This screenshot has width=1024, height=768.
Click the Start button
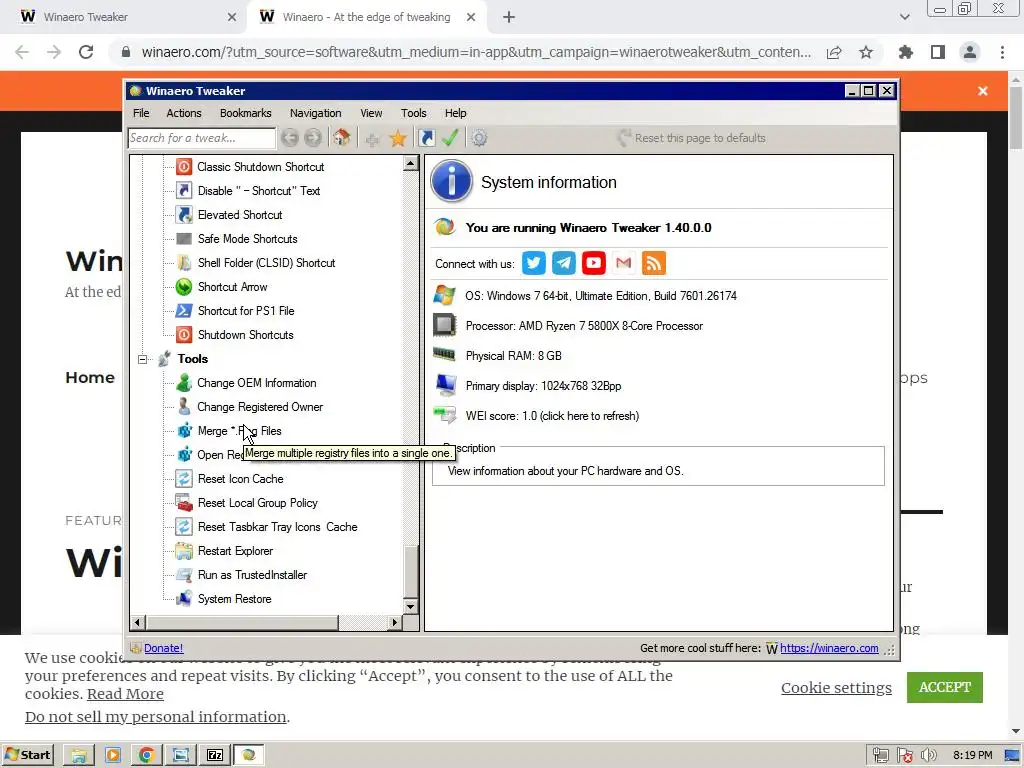(x=27, y=755)
